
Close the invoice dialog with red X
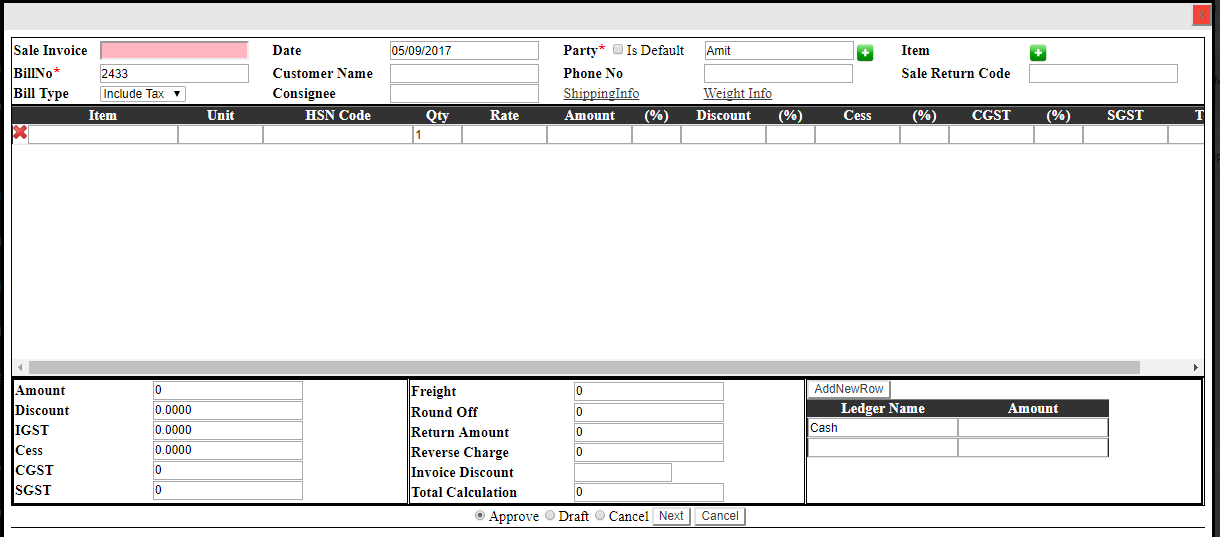(x=1201, y=15)
